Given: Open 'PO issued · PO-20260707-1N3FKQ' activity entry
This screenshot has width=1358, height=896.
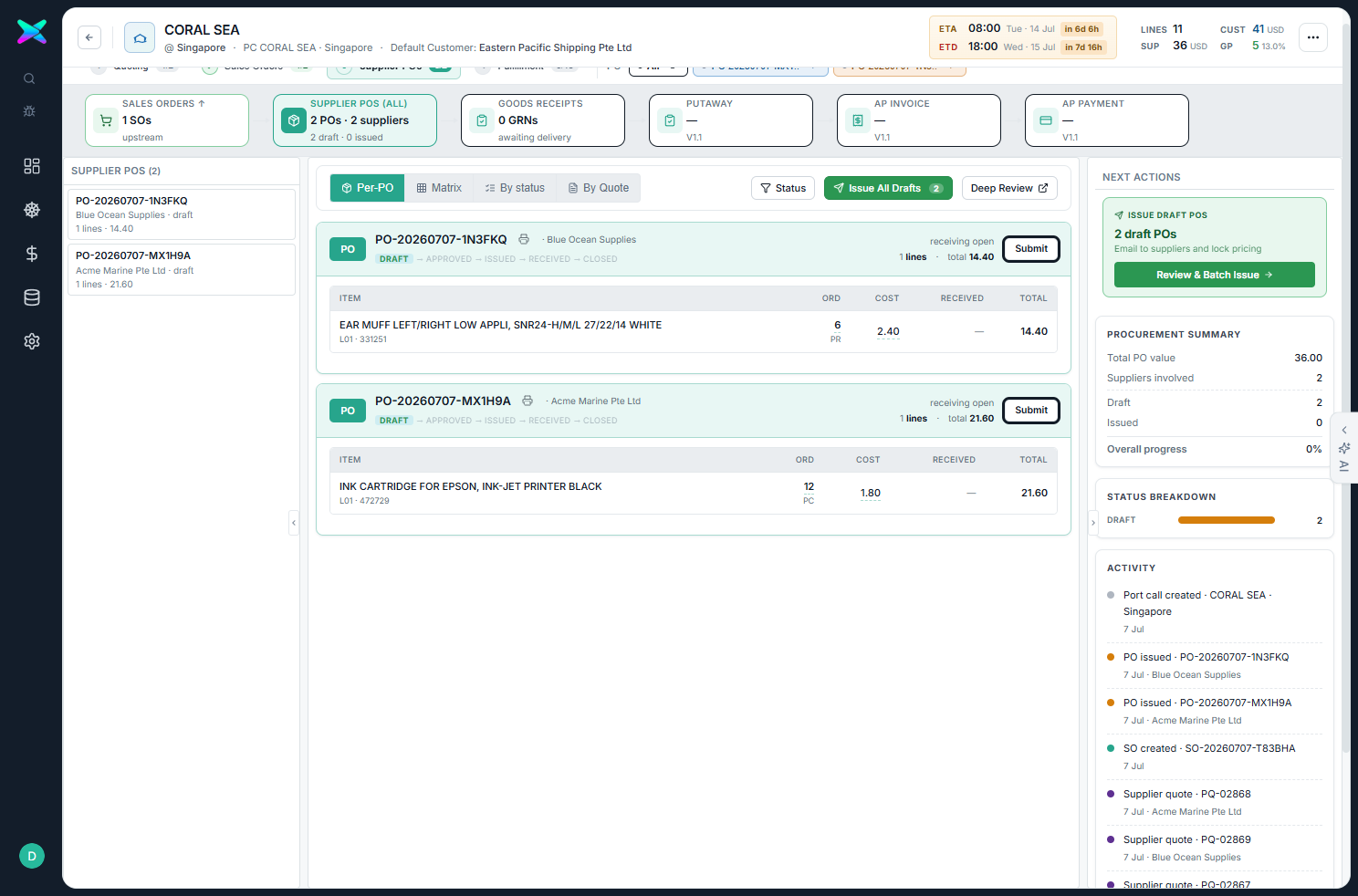Looking at the screenshot, I should coord(1214,666).
